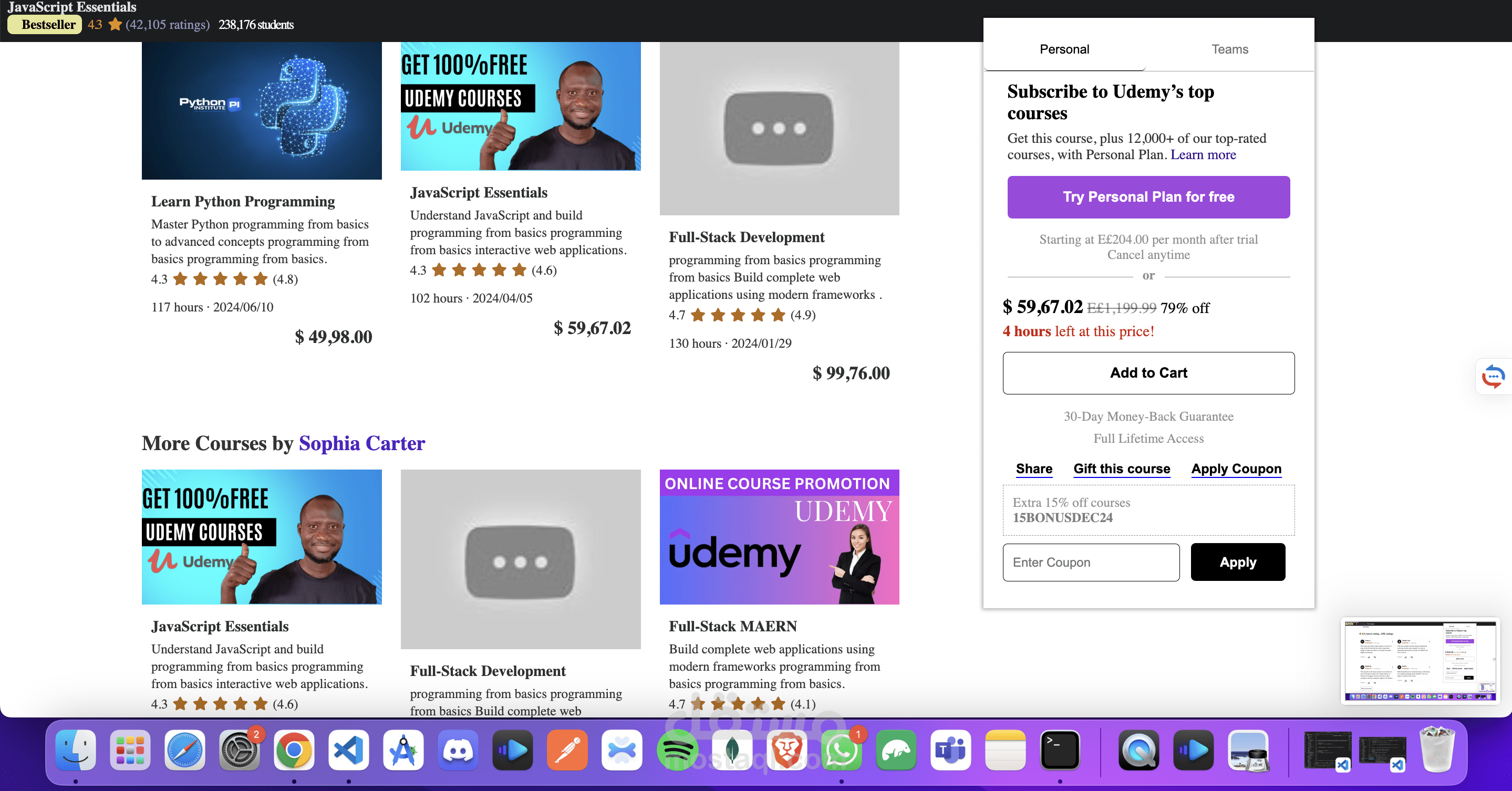The width and height of the screenshot is (1512, 791).
Task: Launch Visual Studio Code from dock
Action: coord(349,750)
